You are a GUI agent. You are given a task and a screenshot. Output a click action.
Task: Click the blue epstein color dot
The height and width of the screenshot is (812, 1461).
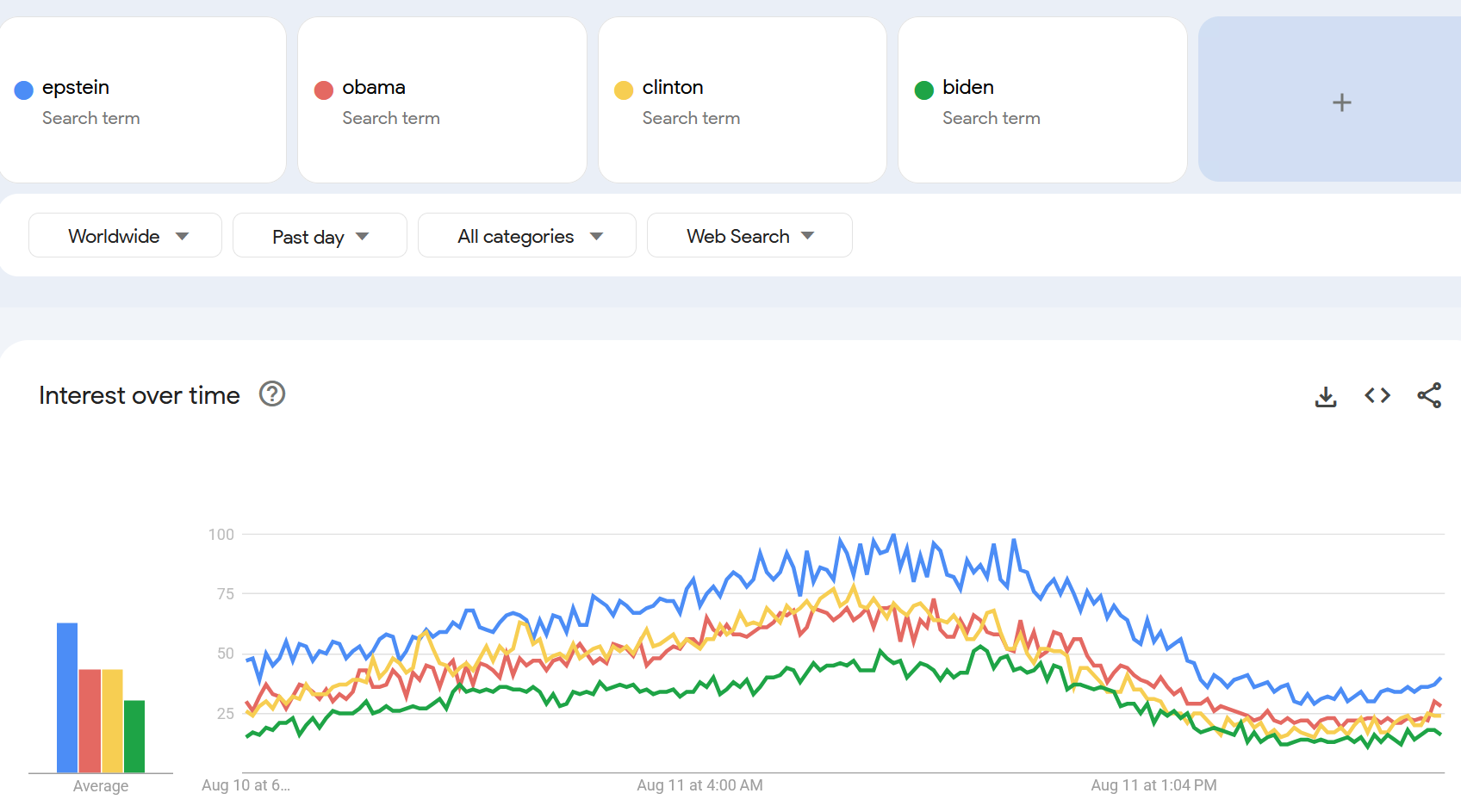(x=24, y=90)
